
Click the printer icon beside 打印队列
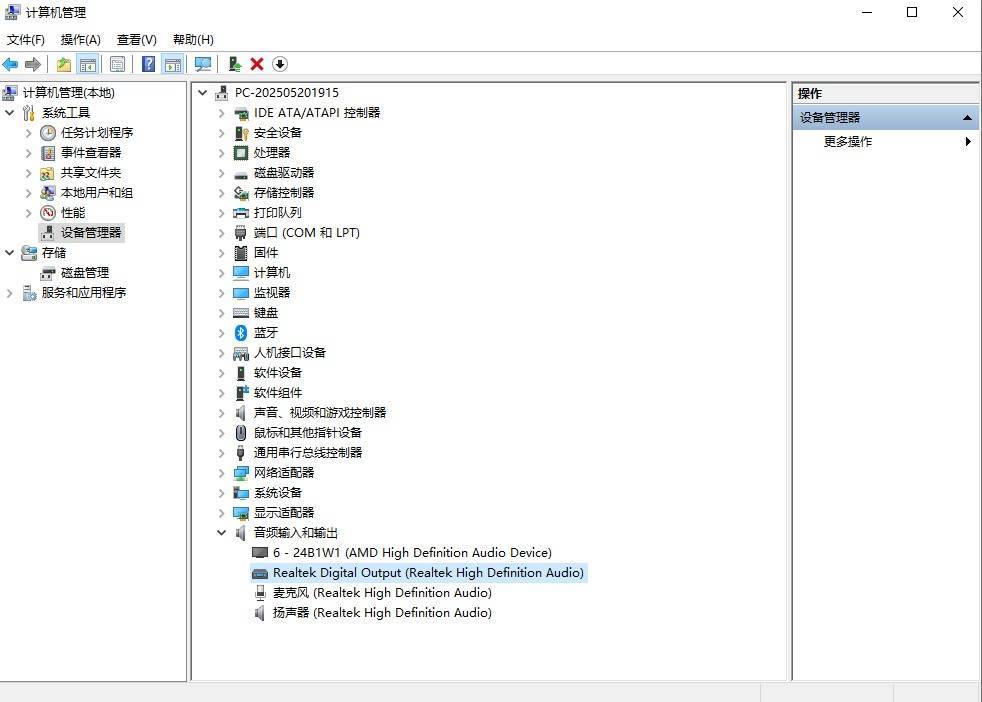tap(241, 212)
